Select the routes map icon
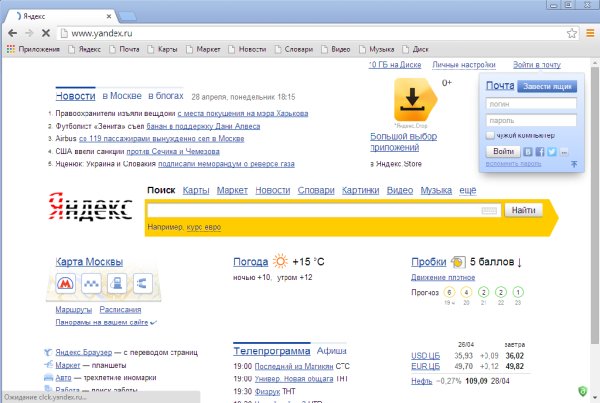This screenshot has height=403, width=600. (142, 284)
